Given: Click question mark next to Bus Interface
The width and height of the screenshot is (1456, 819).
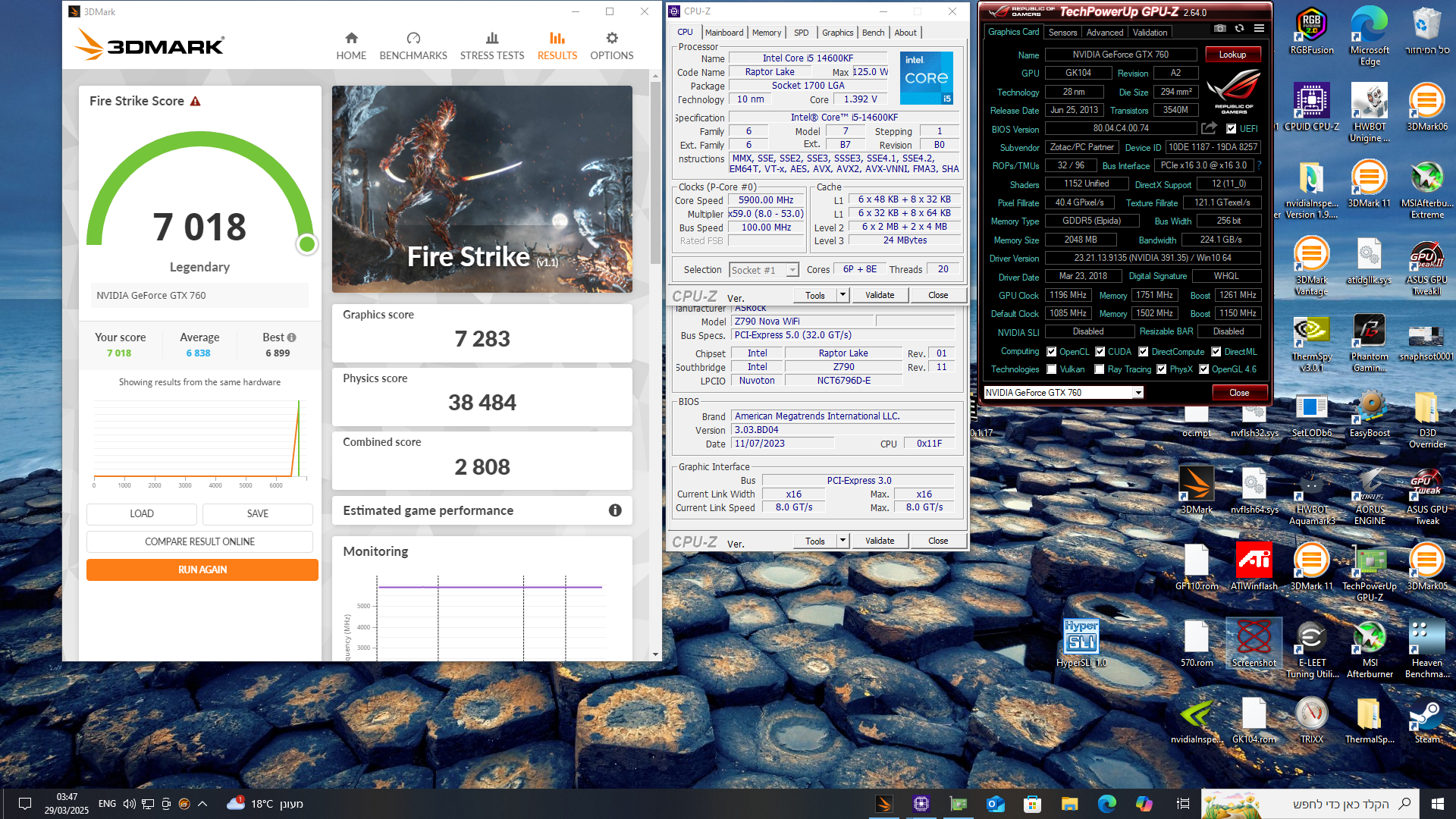Looking at the screenshot, I should tap(1259, 165).
